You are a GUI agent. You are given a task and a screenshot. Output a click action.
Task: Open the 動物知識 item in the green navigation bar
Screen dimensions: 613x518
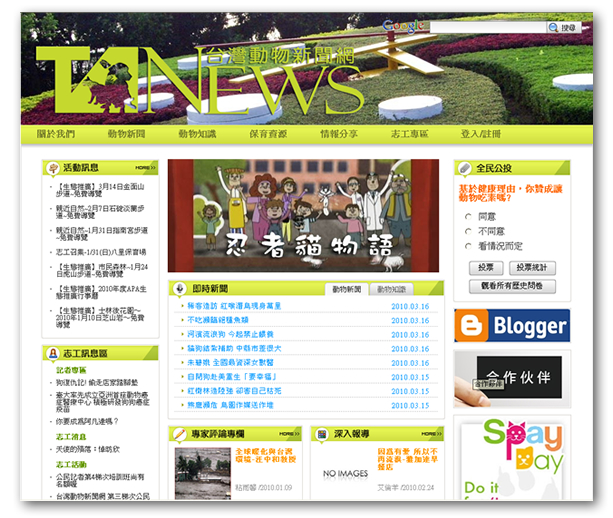tap(197, 134)
